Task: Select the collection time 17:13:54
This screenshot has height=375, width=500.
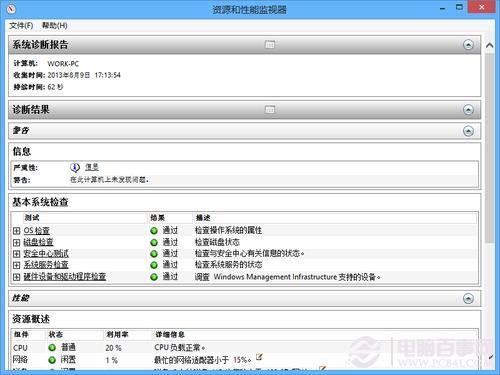Action: 107,75
